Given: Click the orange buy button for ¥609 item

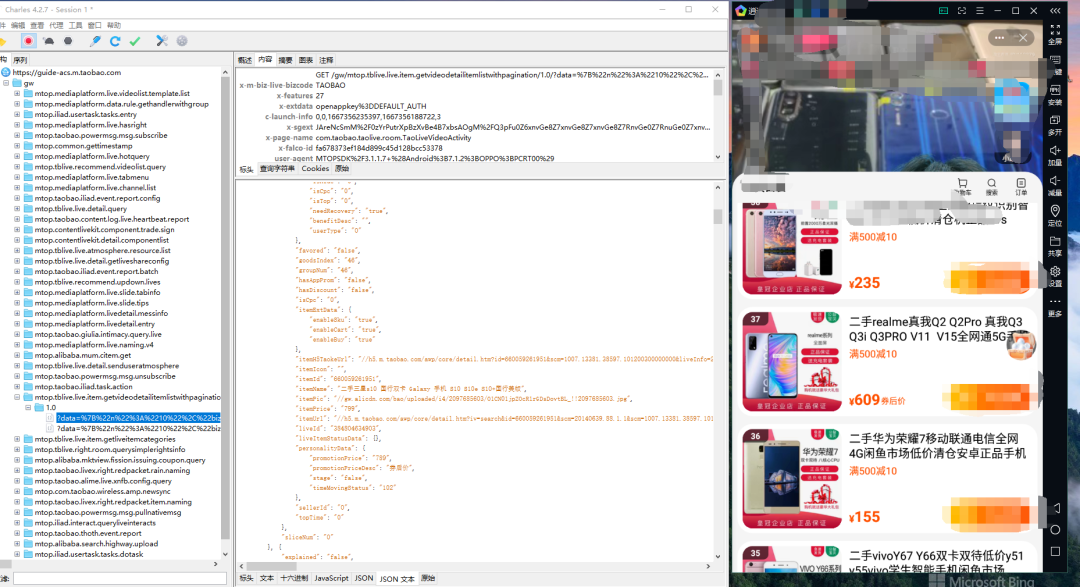Looking at the screenshot, I should click(990, 398).
